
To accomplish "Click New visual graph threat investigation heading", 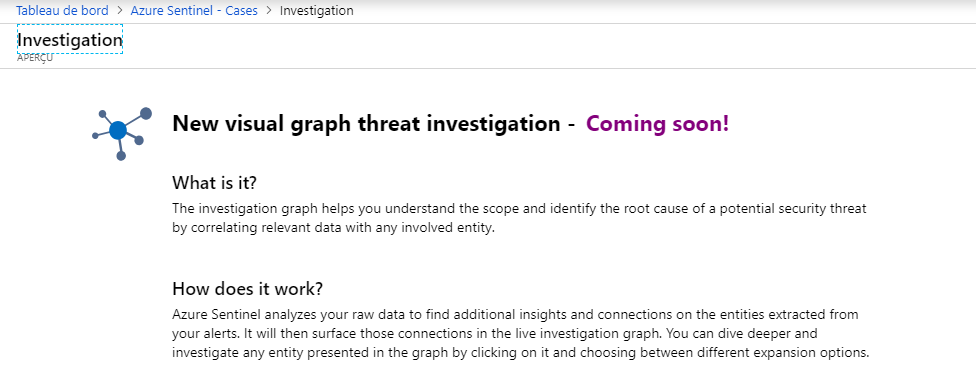I will point(366,124).
